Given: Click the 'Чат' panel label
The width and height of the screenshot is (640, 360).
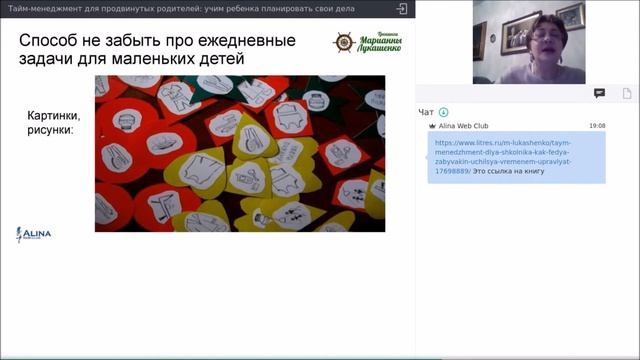Looking at the screenshot, I should 426,112.
